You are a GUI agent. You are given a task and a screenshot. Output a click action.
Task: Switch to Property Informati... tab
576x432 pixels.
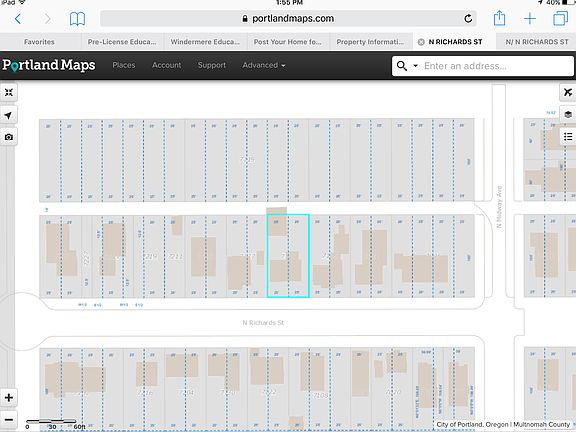[370, 42]
